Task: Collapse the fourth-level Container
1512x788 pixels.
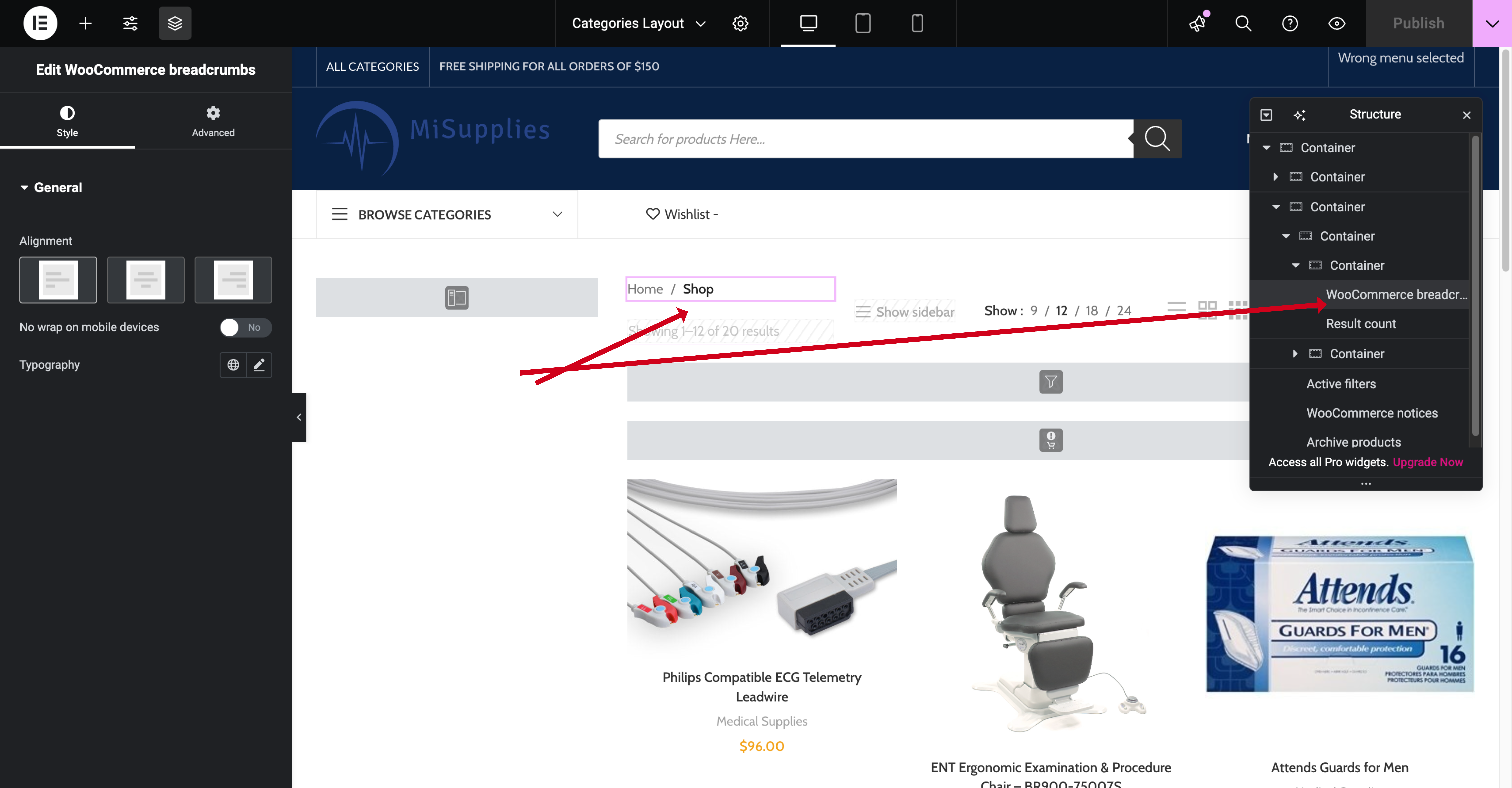Action: tap(1286, 236)
